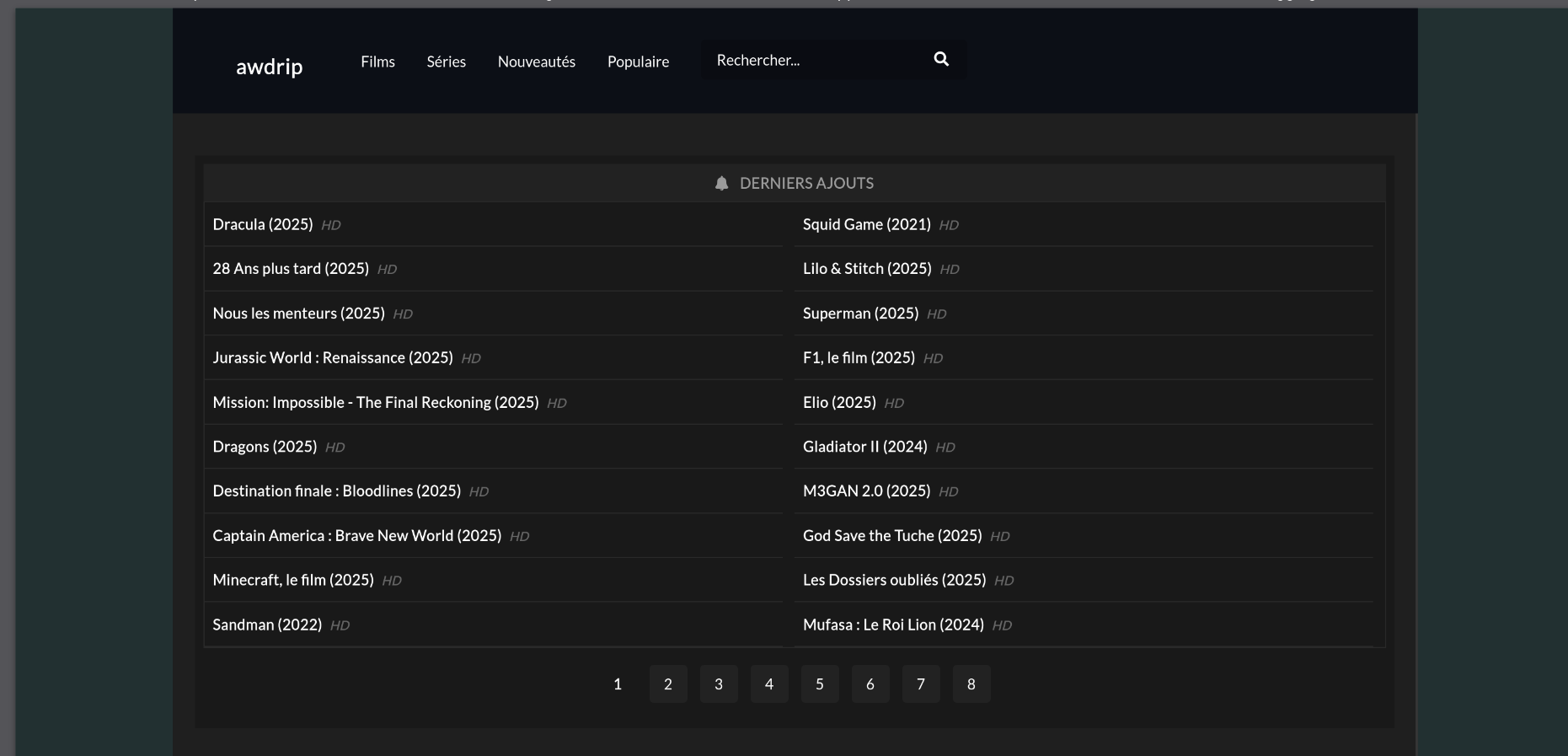The width and height of the screenshot is (1568, 756).
Task: Open Minecraft, le film (2025)
Action: point(293,580)
